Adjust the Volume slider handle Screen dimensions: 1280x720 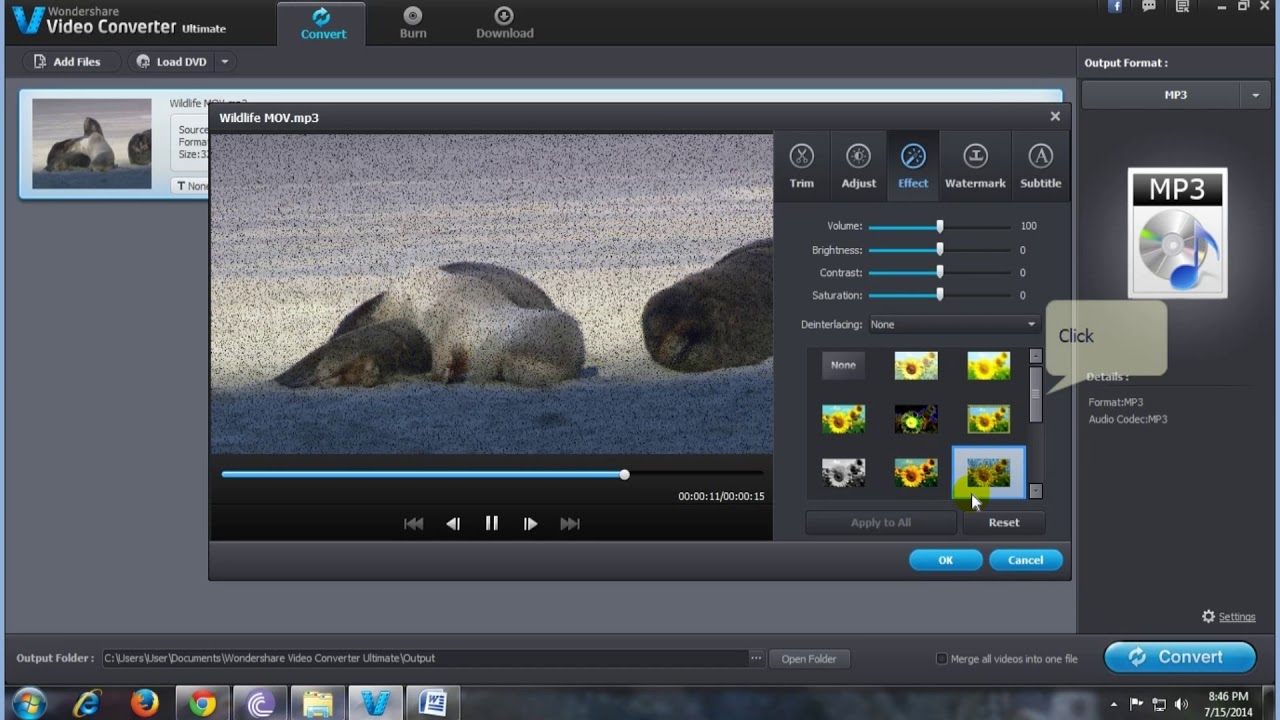(939, 227)
